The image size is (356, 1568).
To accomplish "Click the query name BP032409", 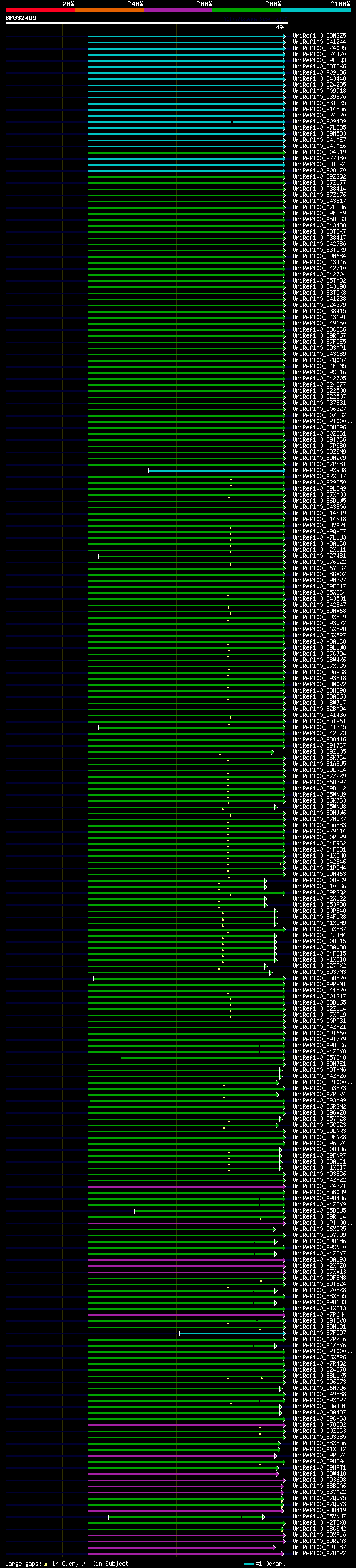I will 21,18.
